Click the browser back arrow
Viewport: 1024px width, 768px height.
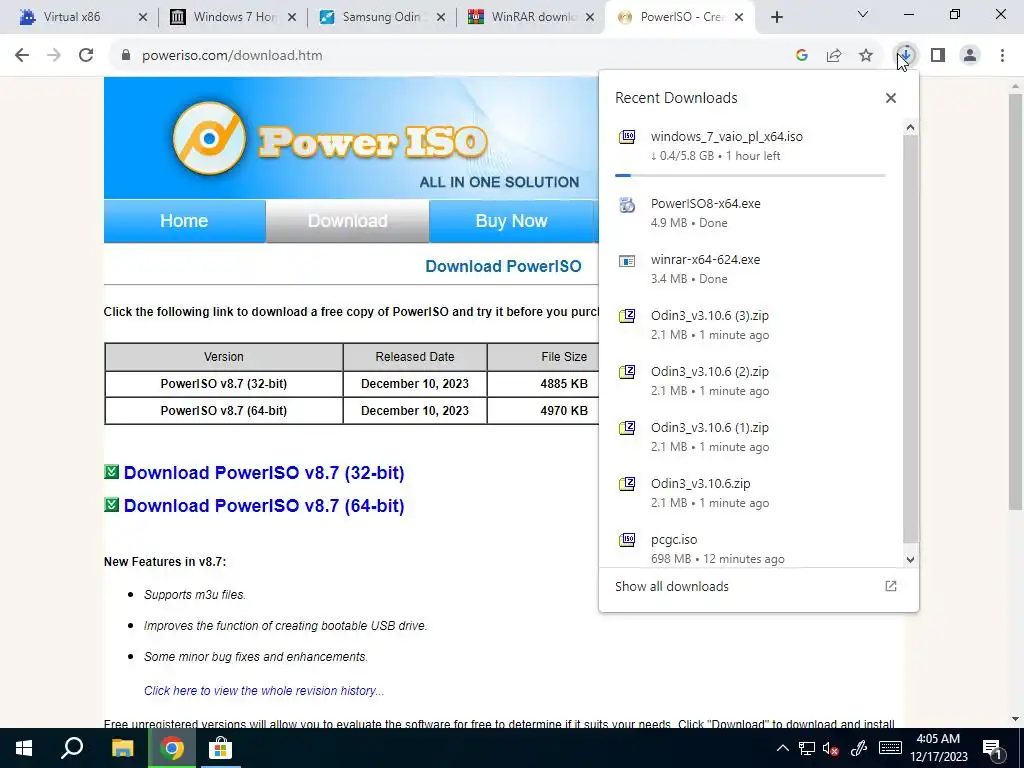22,56
